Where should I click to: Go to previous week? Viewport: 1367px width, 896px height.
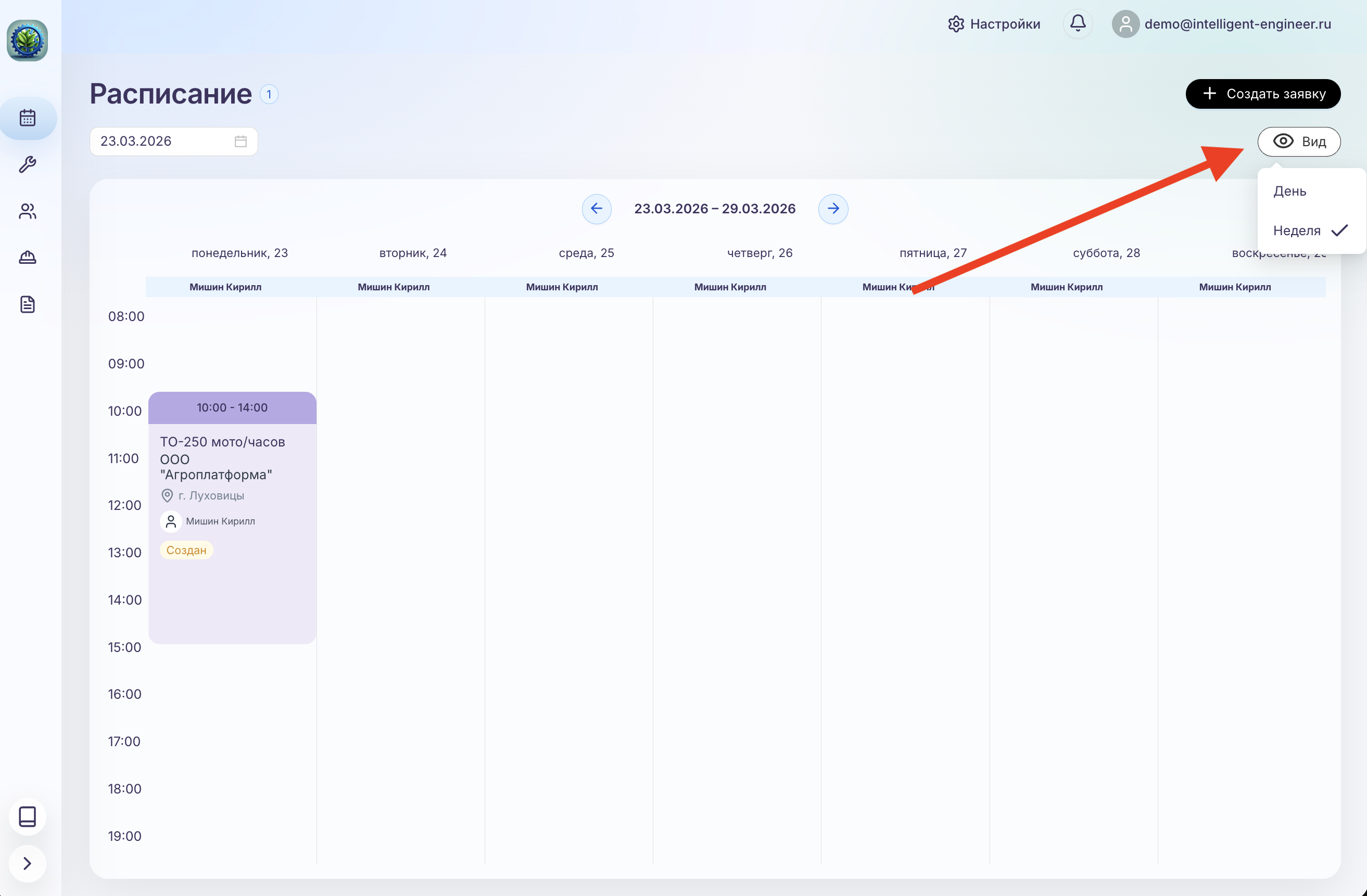pyautogui.click(x=596, y=208)
